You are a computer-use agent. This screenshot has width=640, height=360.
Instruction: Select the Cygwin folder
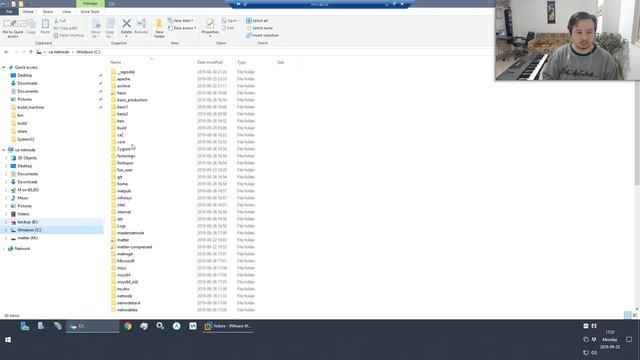[x=124, y=149]
